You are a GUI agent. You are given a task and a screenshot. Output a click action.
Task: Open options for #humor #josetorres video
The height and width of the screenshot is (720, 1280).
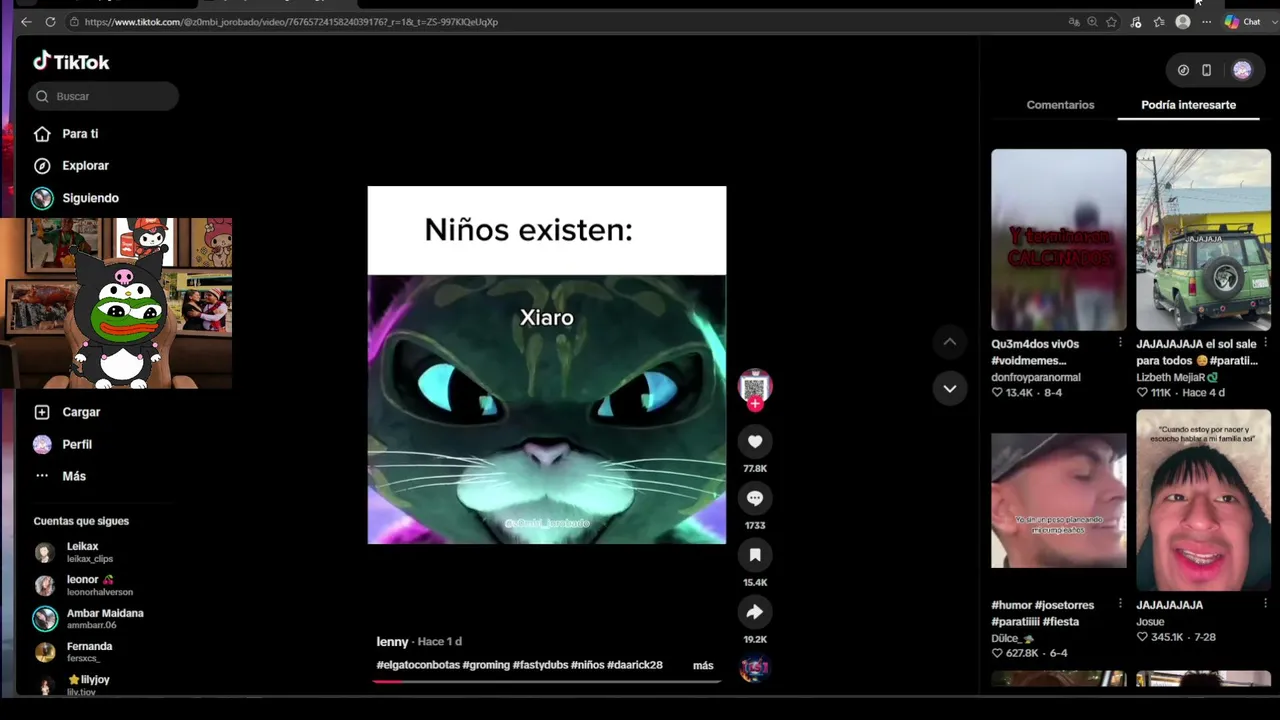coord(1120,604)
